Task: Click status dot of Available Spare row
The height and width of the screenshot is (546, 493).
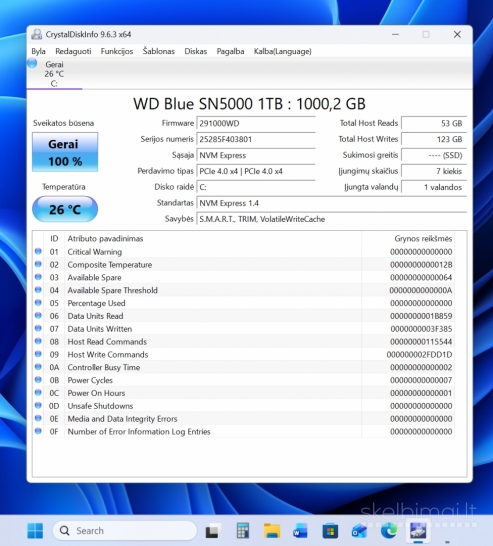Action: point(38,277)
